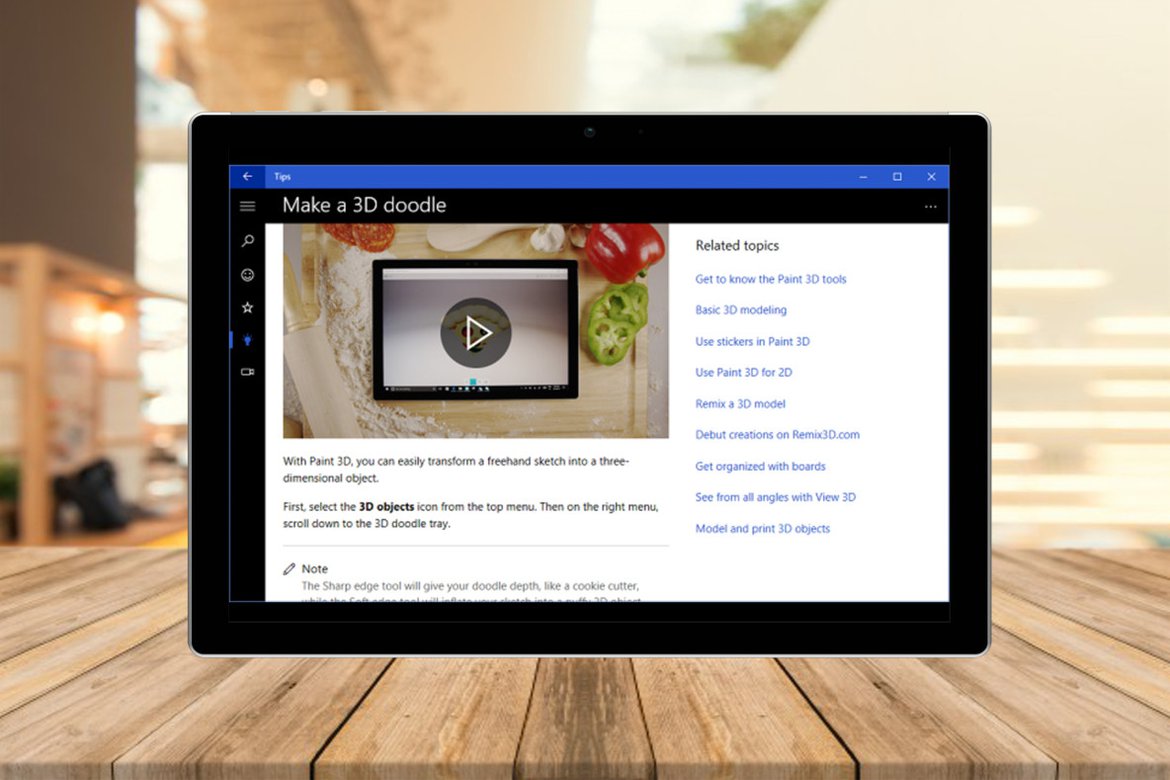The width and height of the screenshot is (1170, 780).
Task: Open "Debut creations on Remix3D.com" link
Action: [x=778, y=434]
